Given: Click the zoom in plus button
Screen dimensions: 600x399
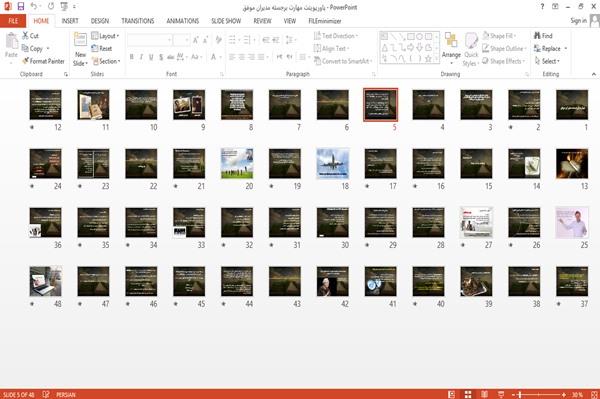Looking at the screenshot, I should (564, 394).
